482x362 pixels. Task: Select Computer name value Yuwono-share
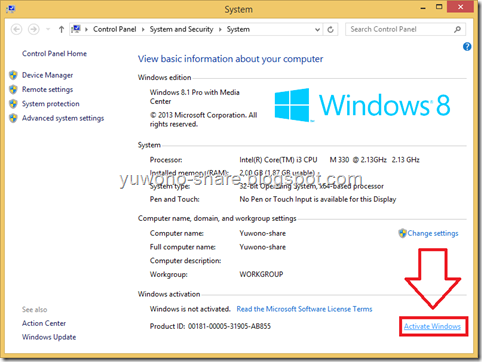pos(263,233)
